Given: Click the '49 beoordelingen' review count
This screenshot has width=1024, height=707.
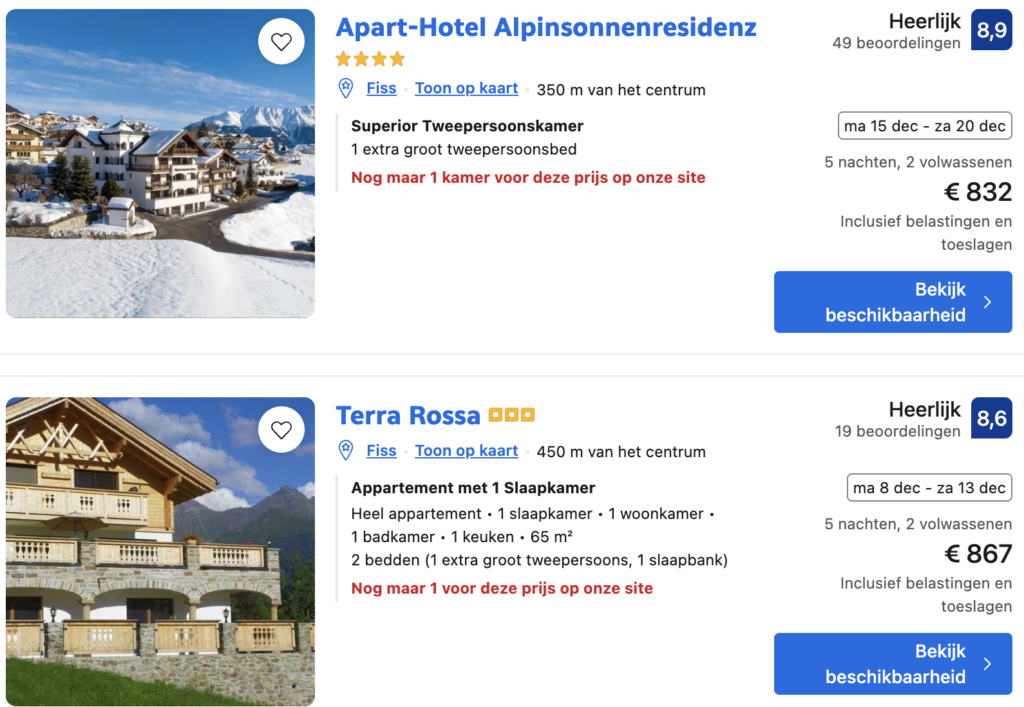Looking at the screenshot, I should 896,43.
